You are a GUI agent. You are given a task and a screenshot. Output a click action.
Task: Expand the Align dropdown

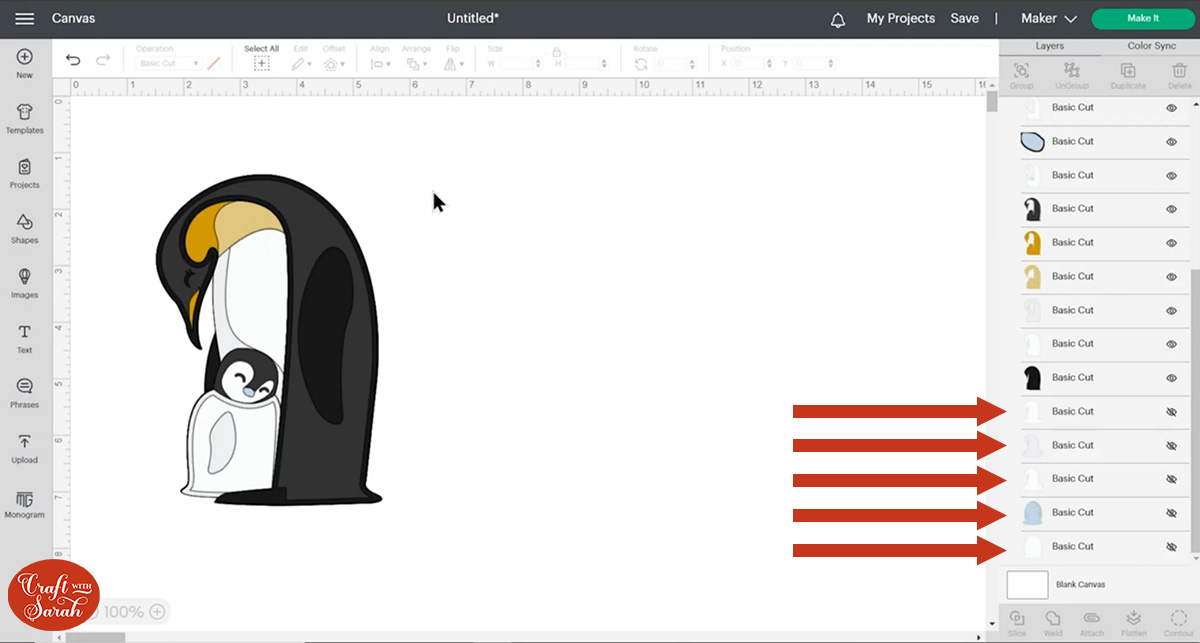click(x=380, y=63)
